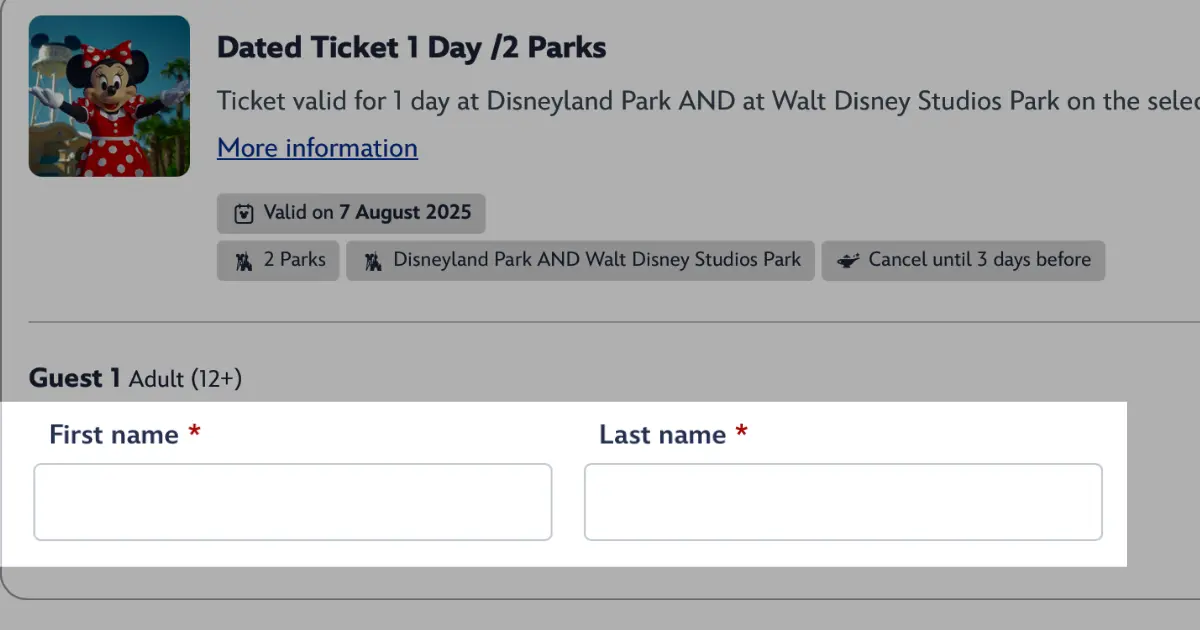Click the 'Dated Ticket 1 Day /2 Parks' heading
The height and width of the screenshot is (630, 1200).
coord(412,47)
